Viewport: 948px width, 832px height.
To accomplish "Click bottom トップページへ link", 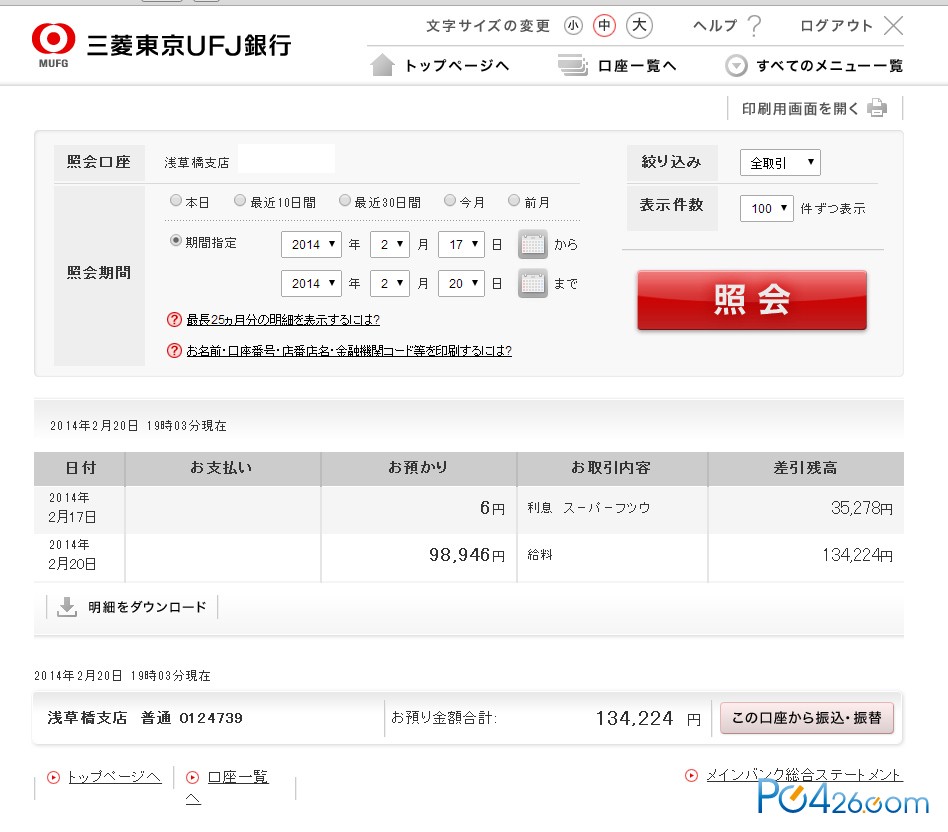I will click(x=114, y=777).
